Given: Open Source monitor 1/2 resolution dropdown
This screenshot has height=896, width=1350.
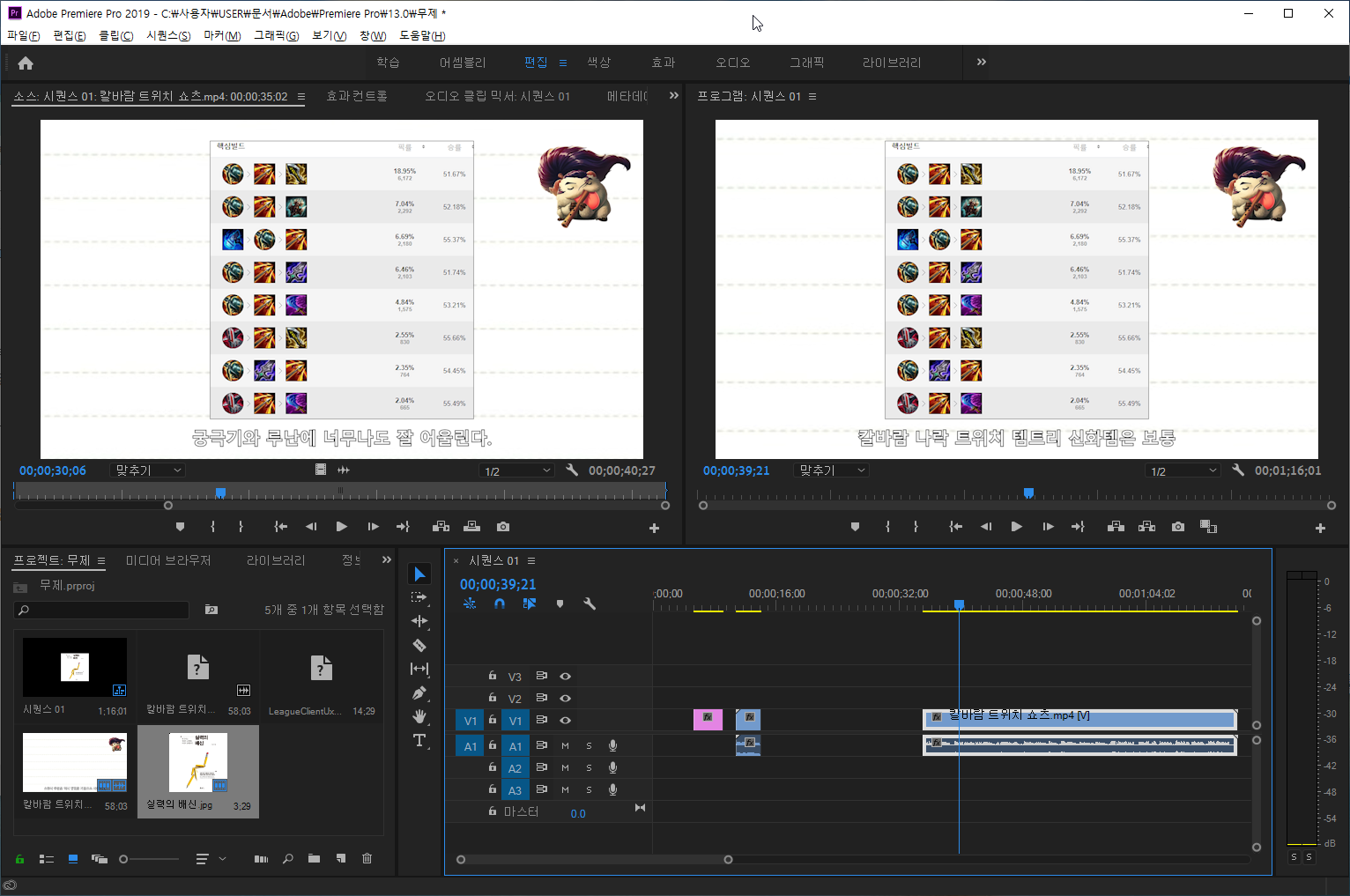Looking at the screenshot, I should [517, 471].
